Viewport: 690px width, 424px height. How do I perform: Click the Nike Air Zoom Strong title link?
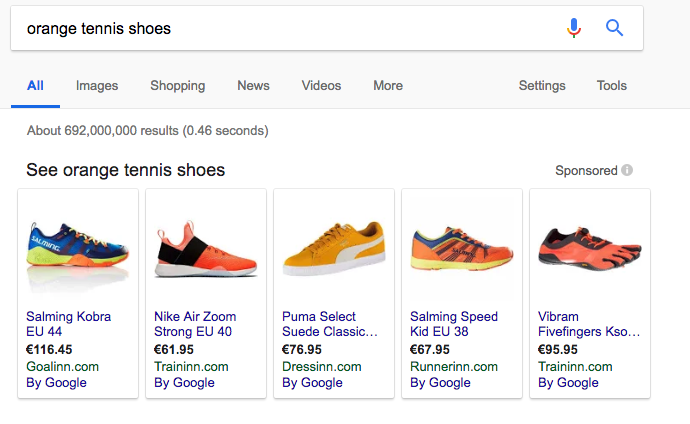pos(195,324)
